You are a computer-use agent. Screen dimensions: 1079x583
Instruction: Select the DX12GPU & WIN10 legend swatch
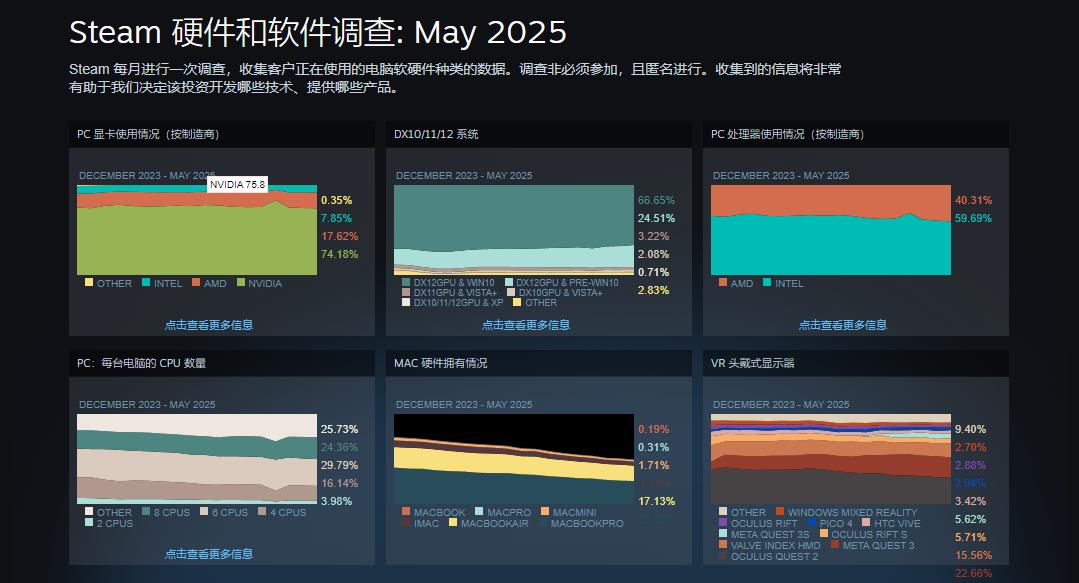(x=406, y=283)
